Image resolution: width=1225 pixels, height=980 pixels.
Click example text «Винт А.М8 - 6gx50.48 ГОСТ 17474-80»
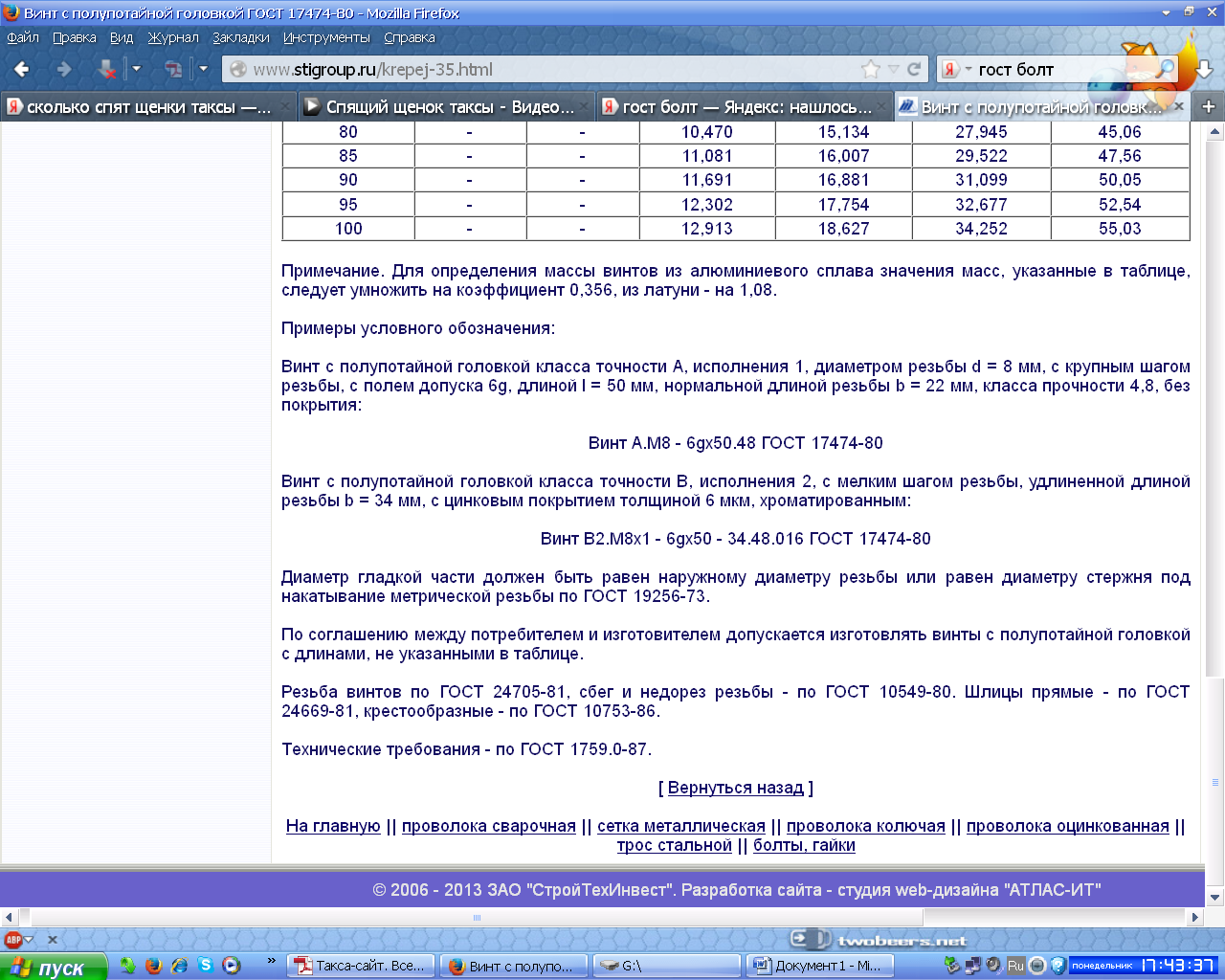click(x=735, y=443)
